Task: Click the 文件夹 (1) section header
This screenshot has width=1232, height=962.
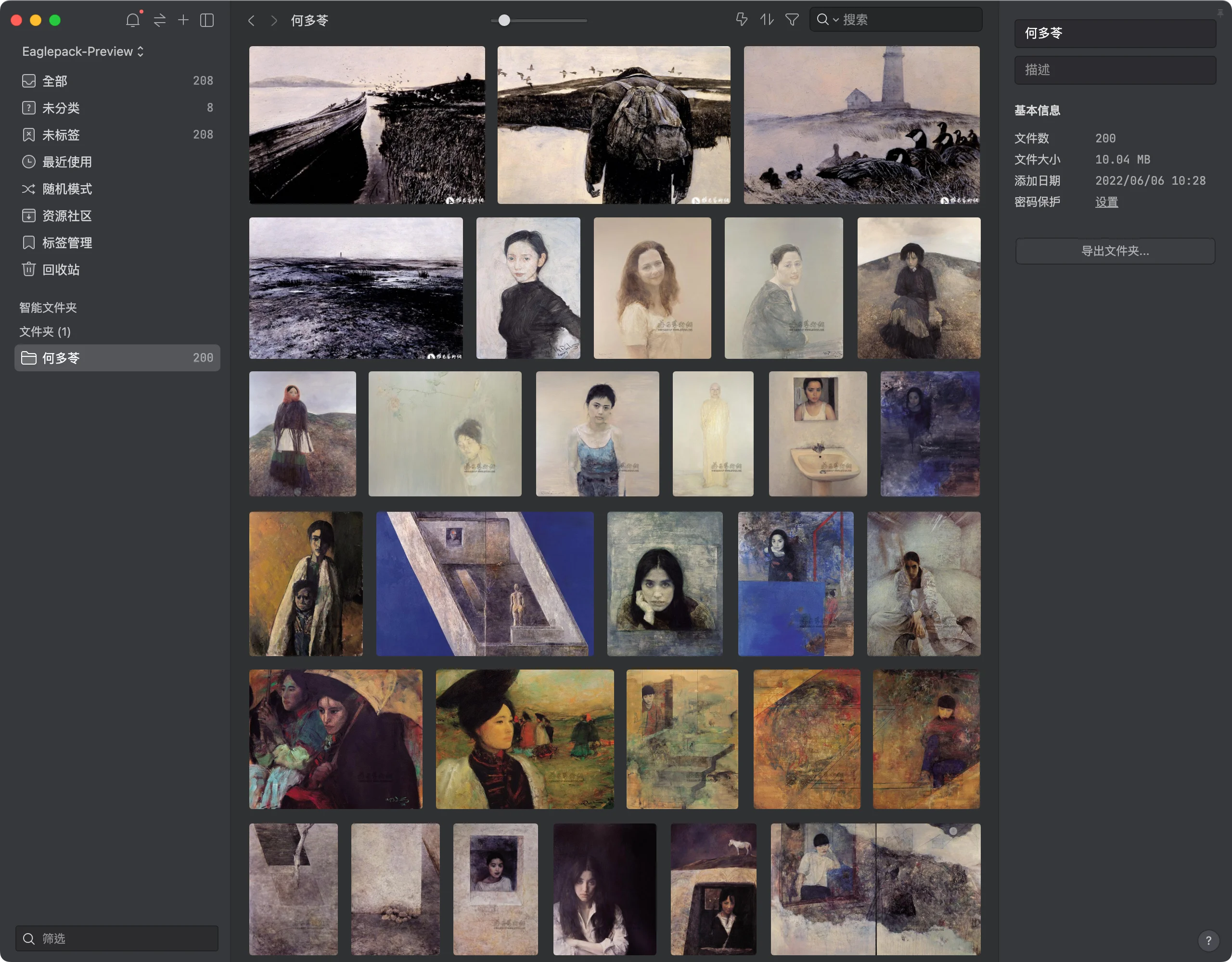Action: point(45,331)
